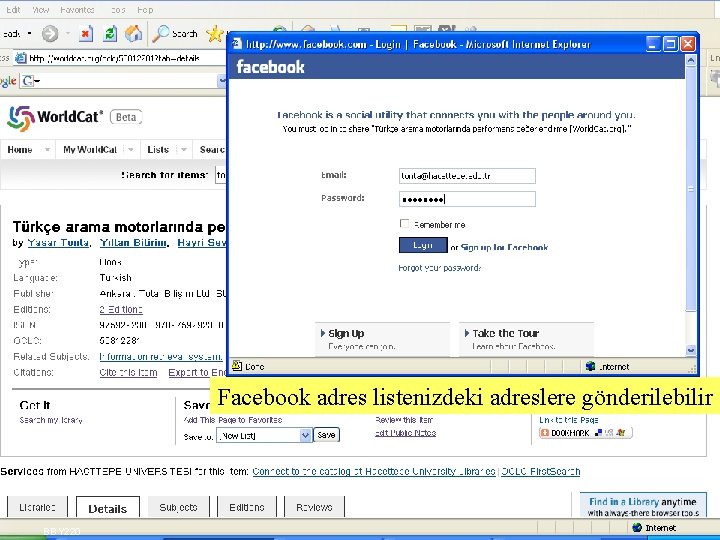Click the Refresh icon in browser toolbar
Viewport: 720px width, 540px height.
click(110, 34)
